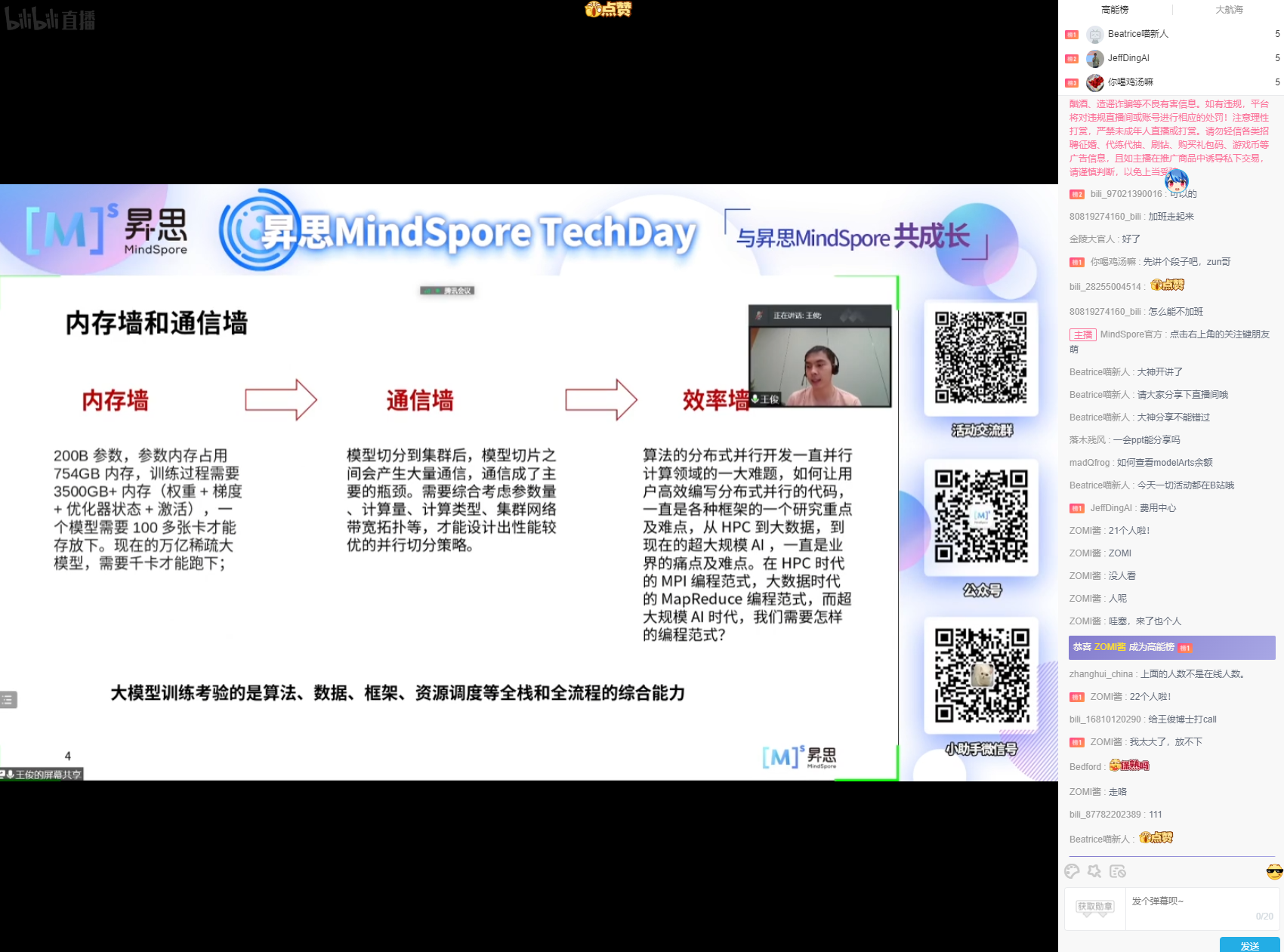This screenshot has width=1284, height=952.
Task: Click Beatrice喵新人 avatar in ranking list
Action: pos(1094,34)
